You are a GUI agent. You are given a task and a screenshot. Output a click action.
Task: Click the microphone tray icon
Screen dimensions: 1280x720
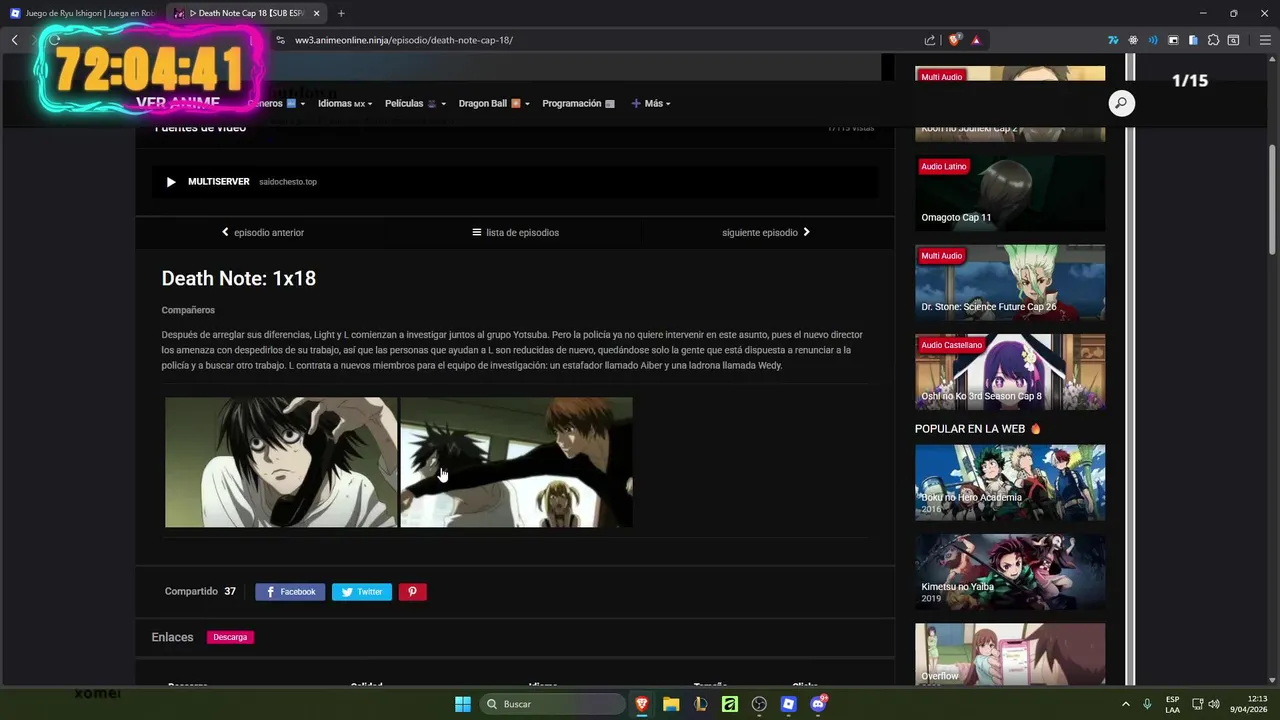1147,704
